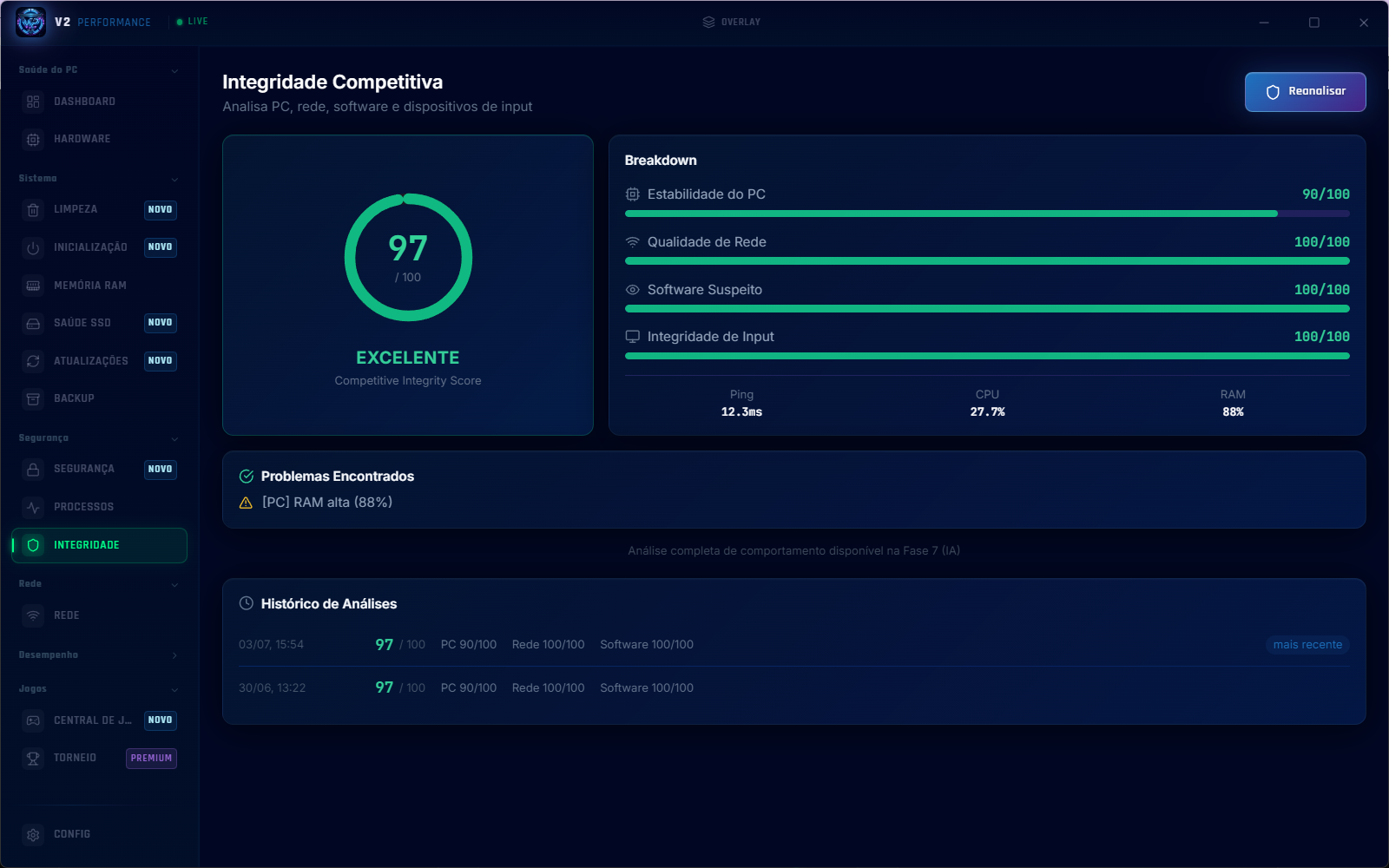
Task: Select the Processos activity icon
Action: [33, 507]
